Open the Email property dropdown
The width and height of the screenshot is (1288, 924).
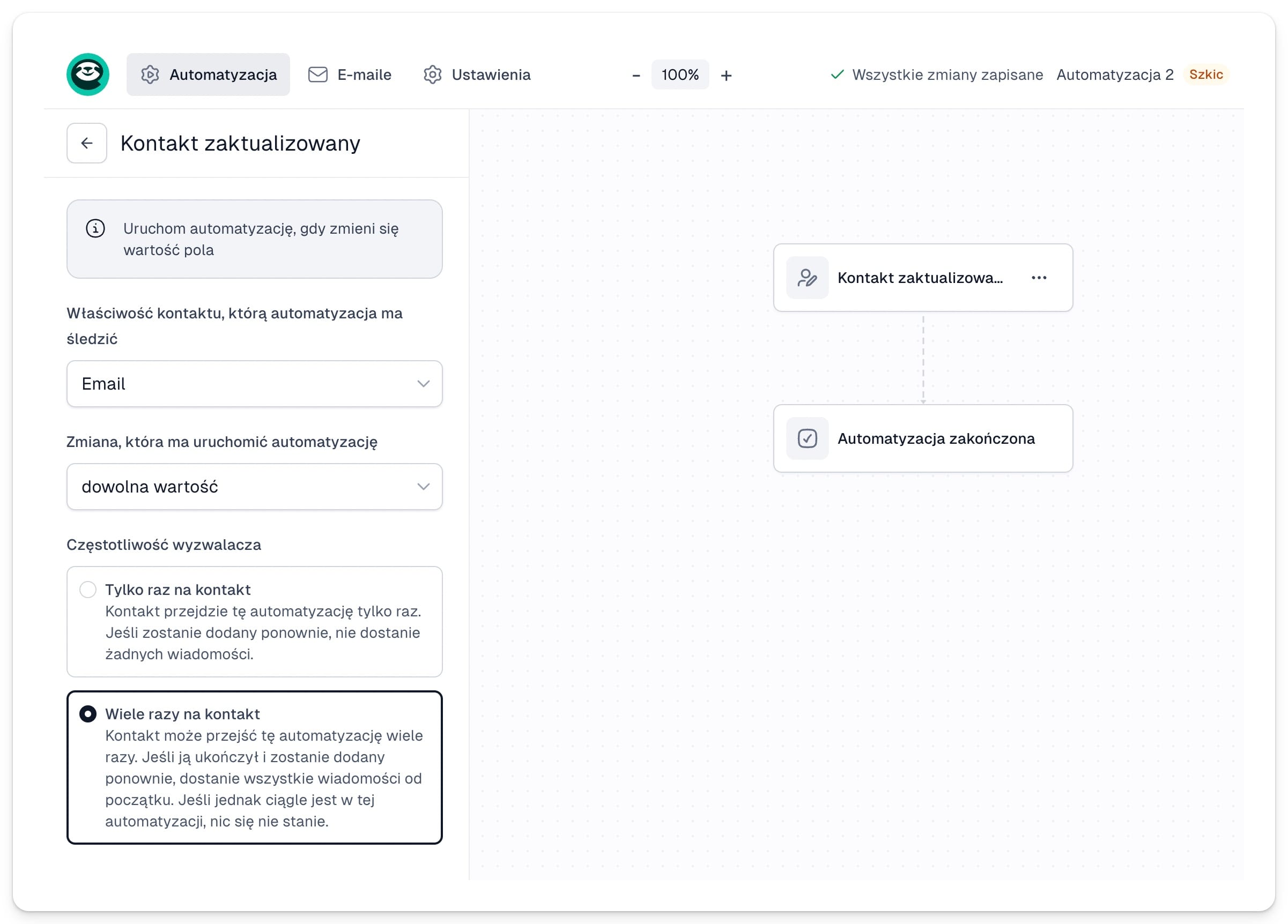(254, 384)
